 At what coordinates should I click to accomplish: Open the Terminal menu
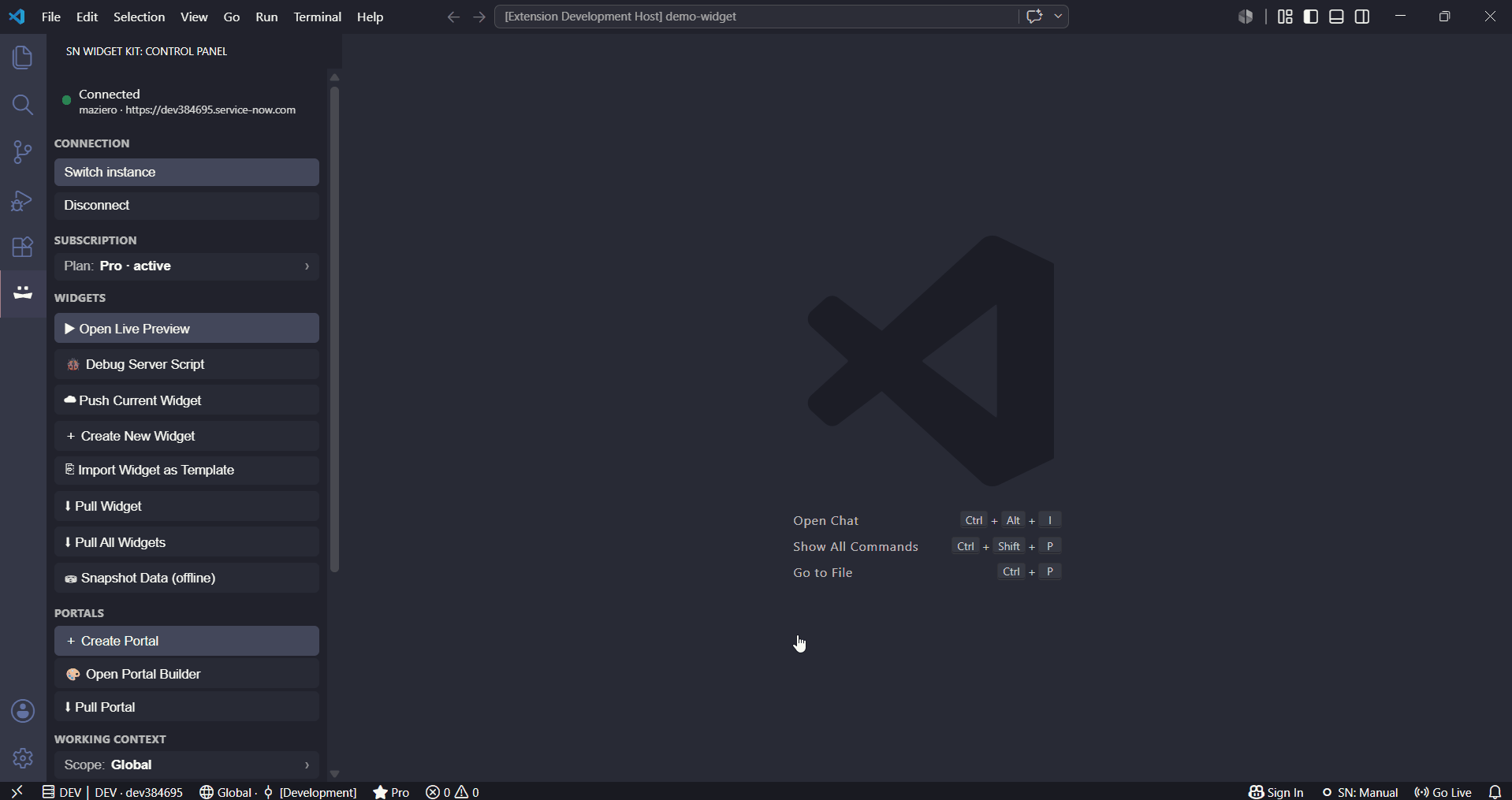tap(317, 17)
